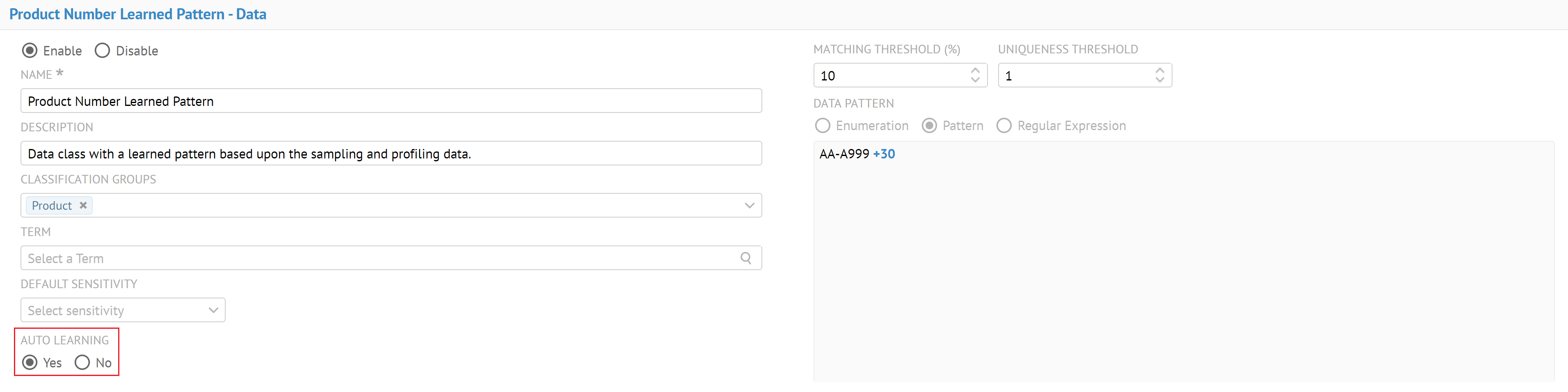The image size is (1568, 392).
Task: Decrease the Uniqueness Threshold value
Action: click(x=1159, y=80)
